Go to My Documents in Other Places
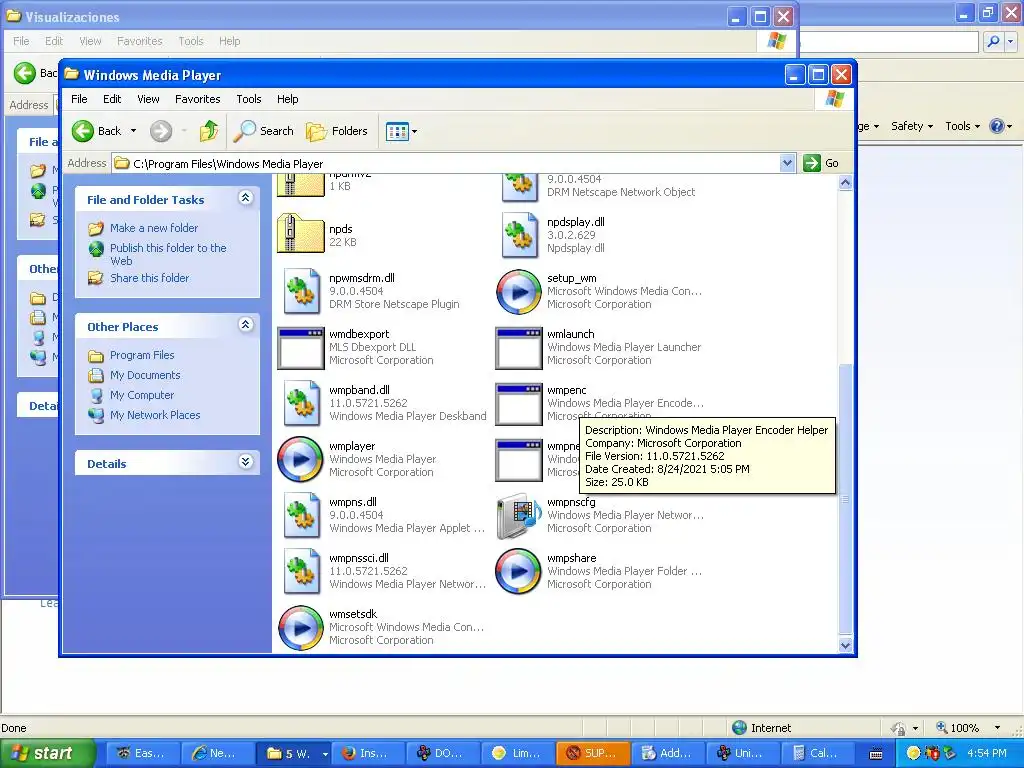This screenshot has height=768, width=1024. [145, 376]
